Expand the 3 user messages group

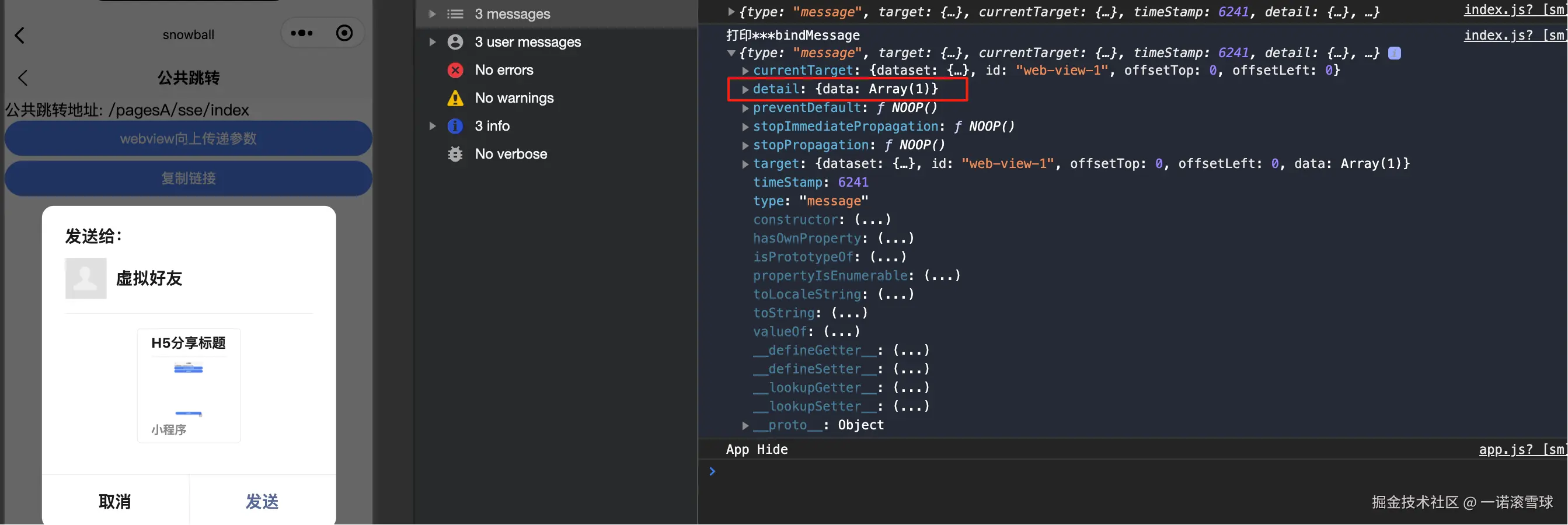(432, 42)
